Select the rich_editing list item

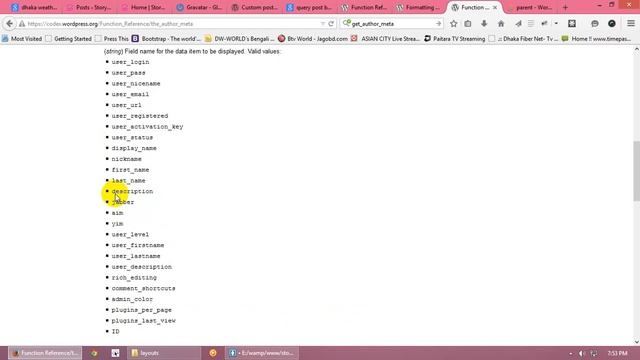click(134, 278)
